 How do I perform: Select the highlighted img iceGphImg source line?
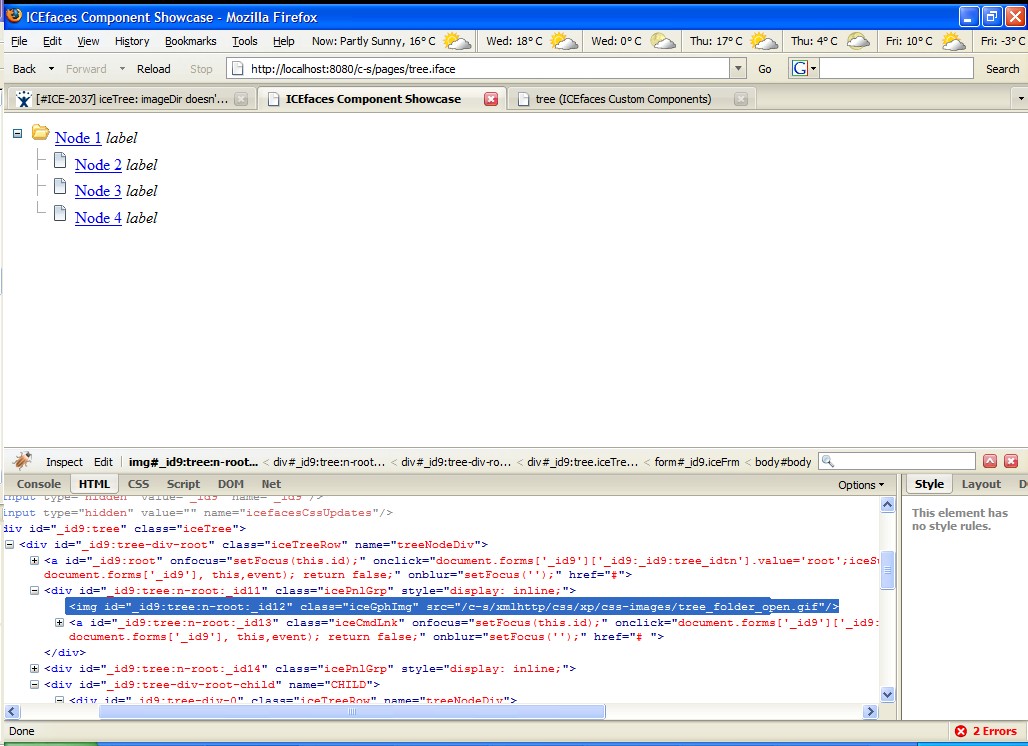[x=452, y=606]
